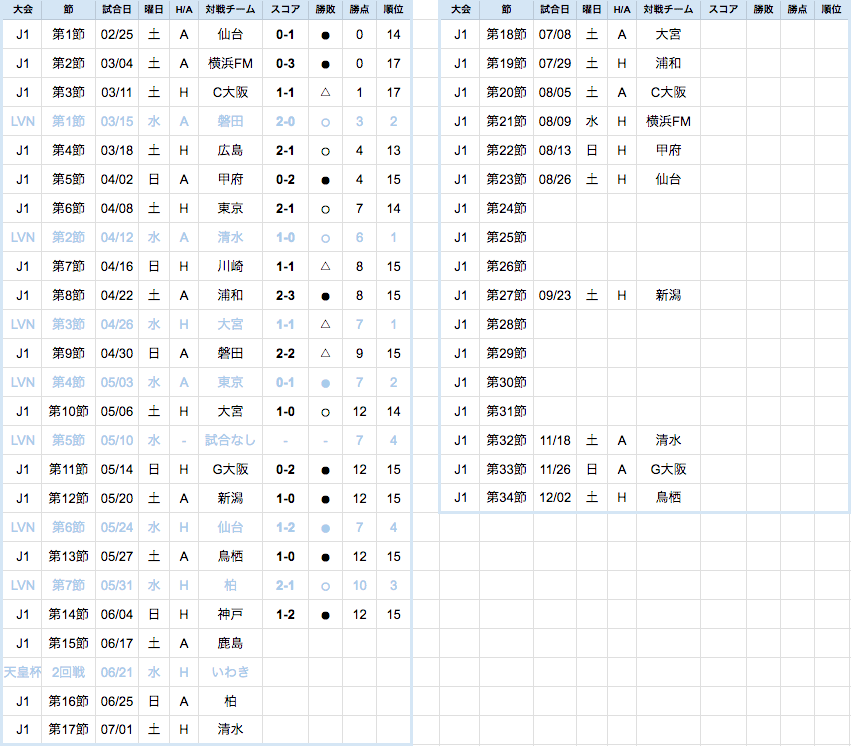Viewport: 851px width, 746px height.
Task: Select the 天皇杯 competition cell
Action: coord(22,673)
